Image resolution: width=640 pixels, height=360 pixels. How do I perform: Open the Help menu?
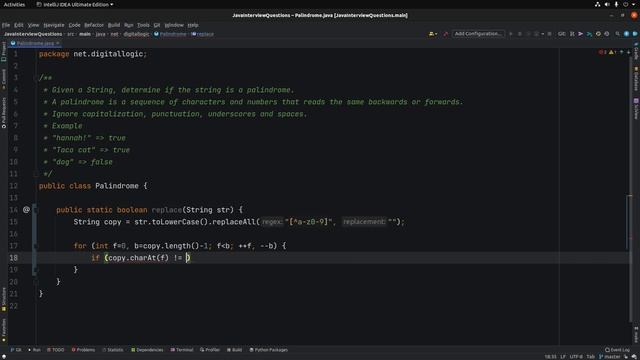193,25
